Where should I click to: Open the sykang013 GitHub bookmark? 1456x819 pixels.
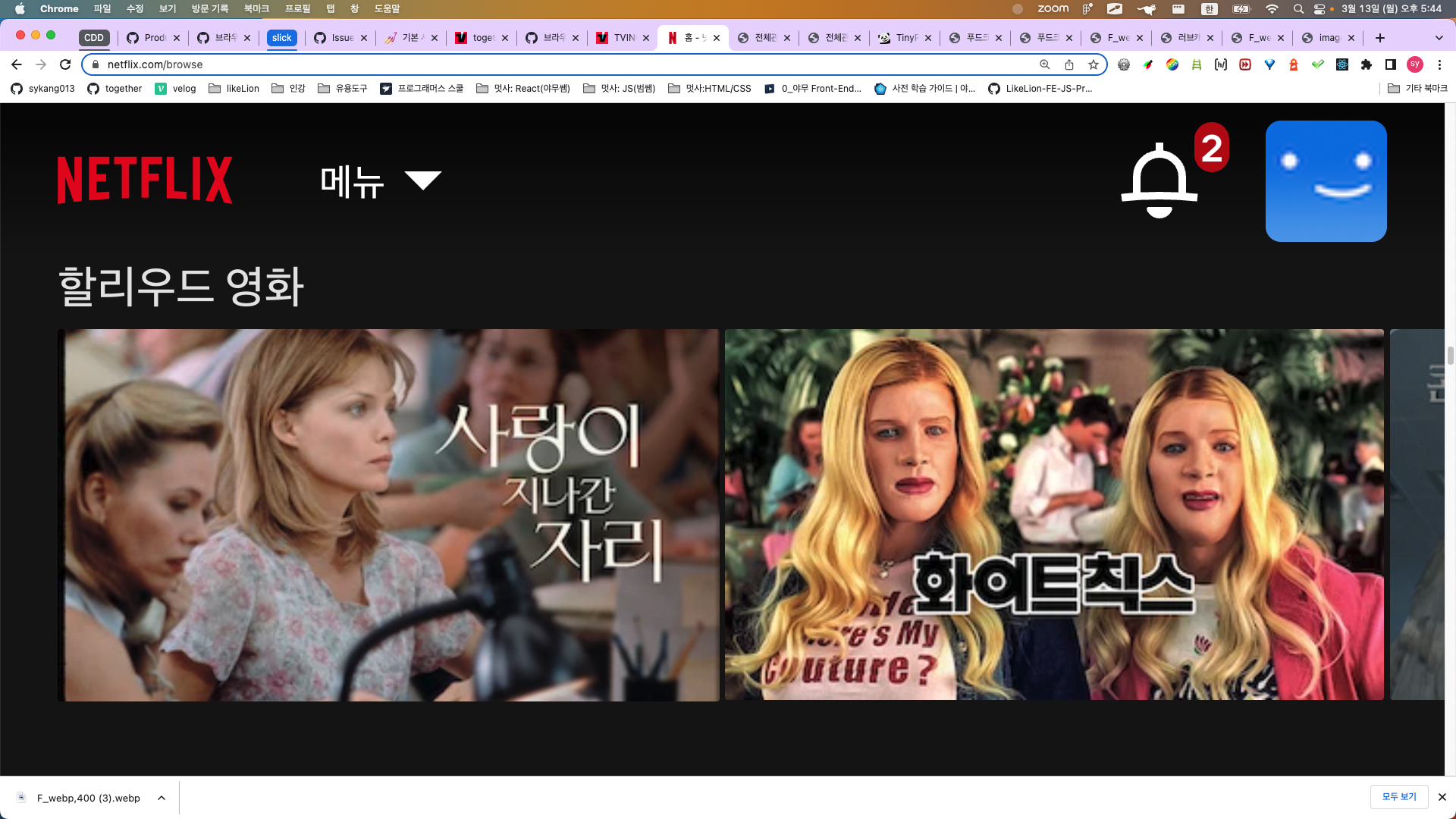pyautogui.click(x=43, y=89)
